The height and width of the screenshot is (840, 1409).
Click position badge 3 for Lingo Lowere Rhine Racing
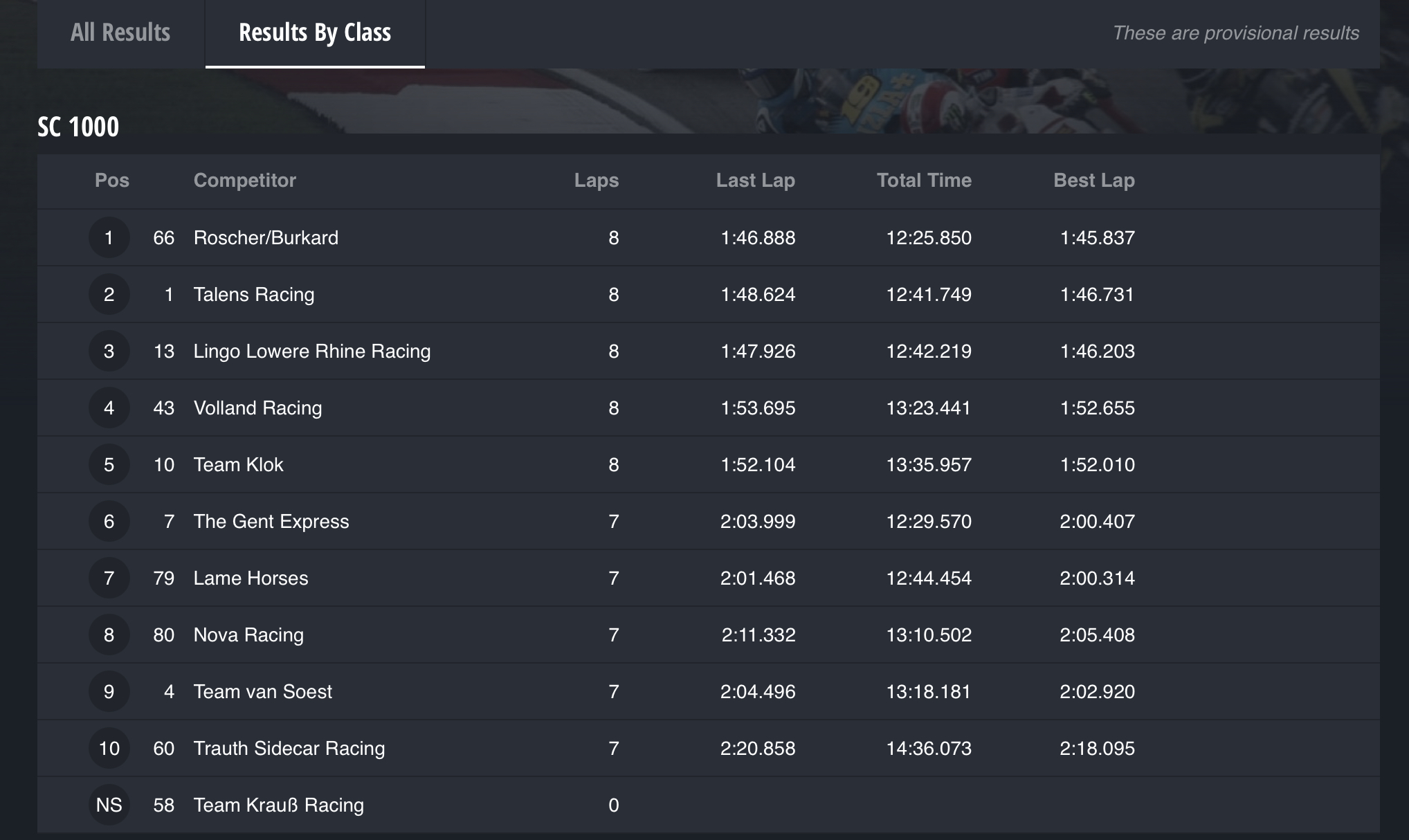109,351
